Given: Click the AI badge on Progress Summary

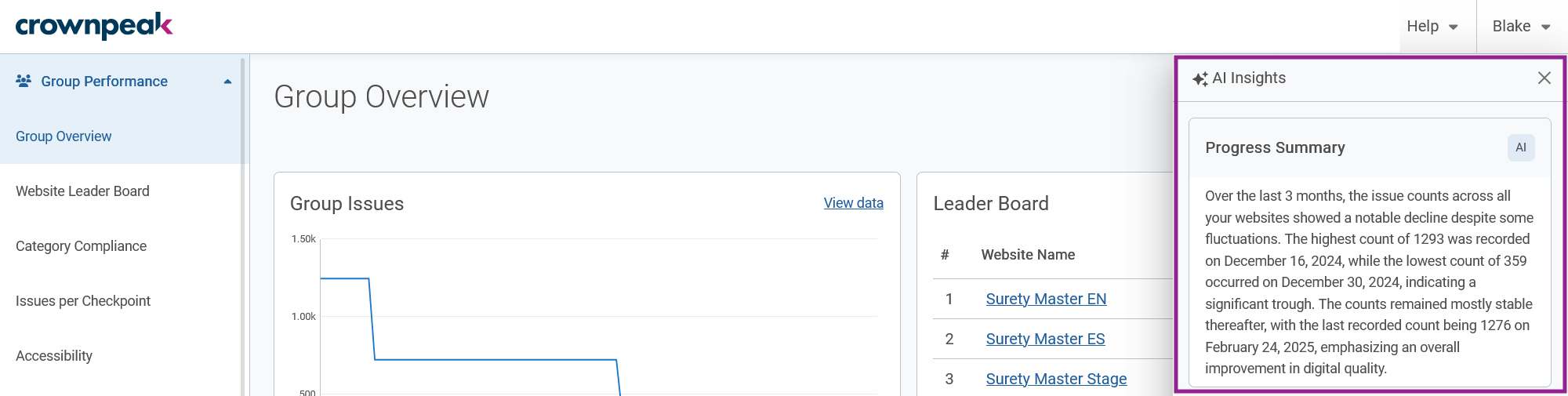Looking at the screenshot, I should point(1520,147).
